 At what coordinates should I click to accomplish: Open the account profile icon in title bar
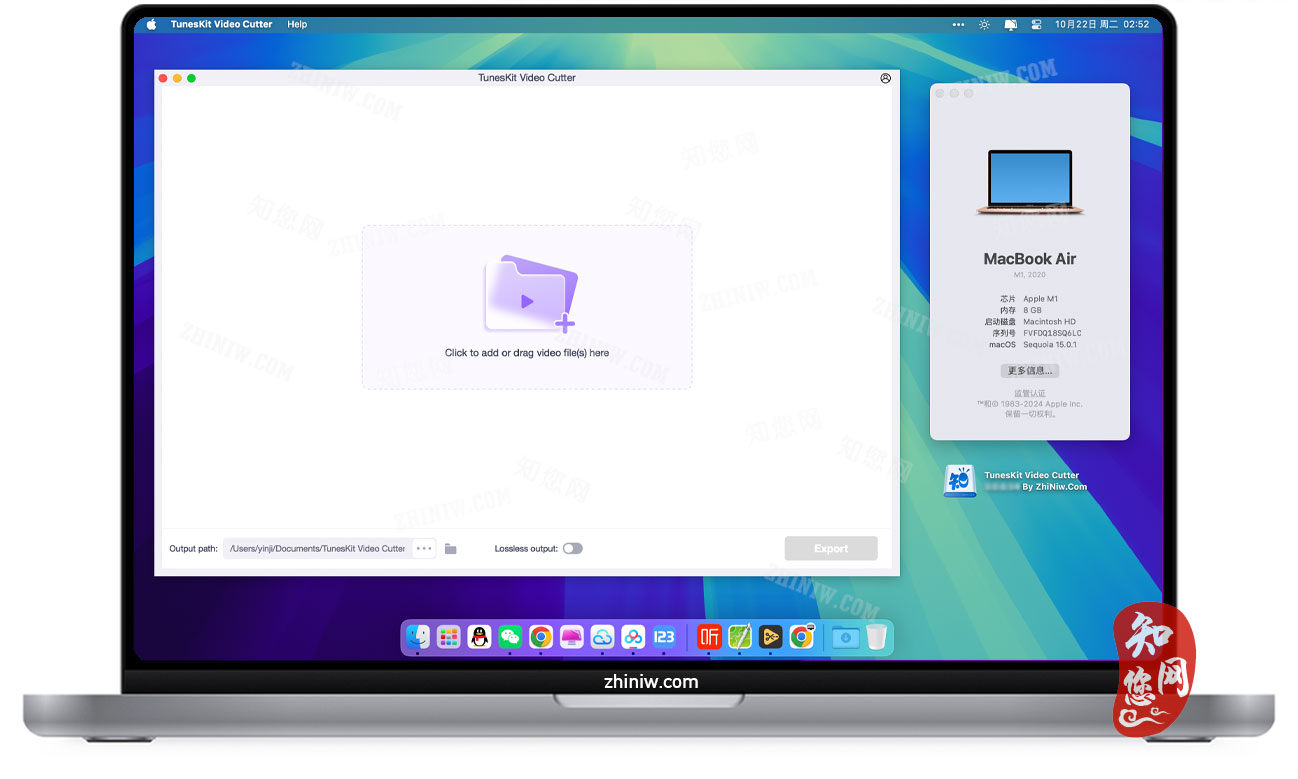885,78
